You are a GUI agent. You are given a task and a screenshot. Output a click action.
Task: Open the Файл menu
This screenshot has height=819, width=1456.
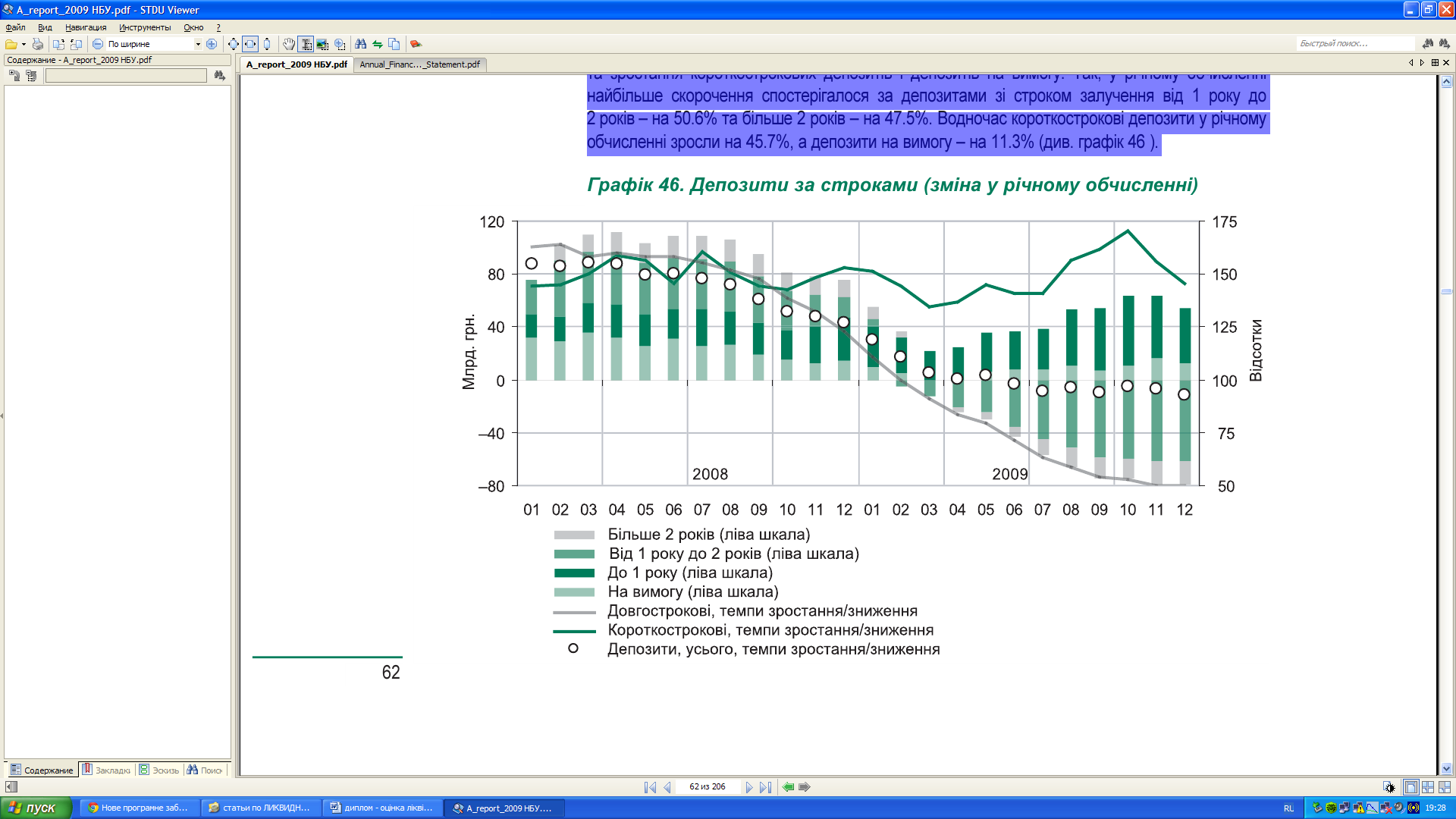15,27
